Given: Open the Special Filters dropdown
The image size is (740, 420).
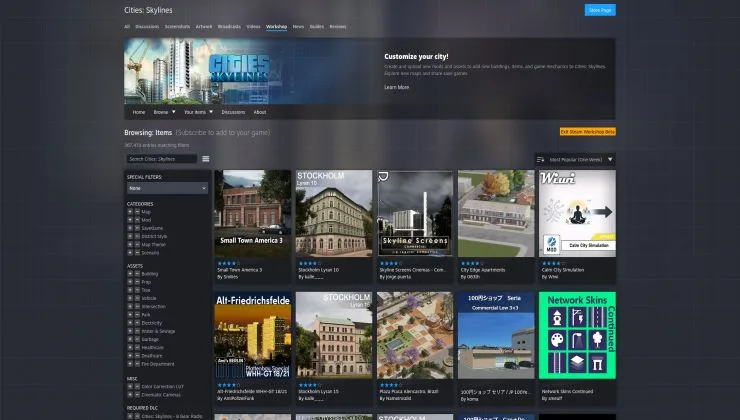Looking at the screenshot, I should tap(167, 188).
